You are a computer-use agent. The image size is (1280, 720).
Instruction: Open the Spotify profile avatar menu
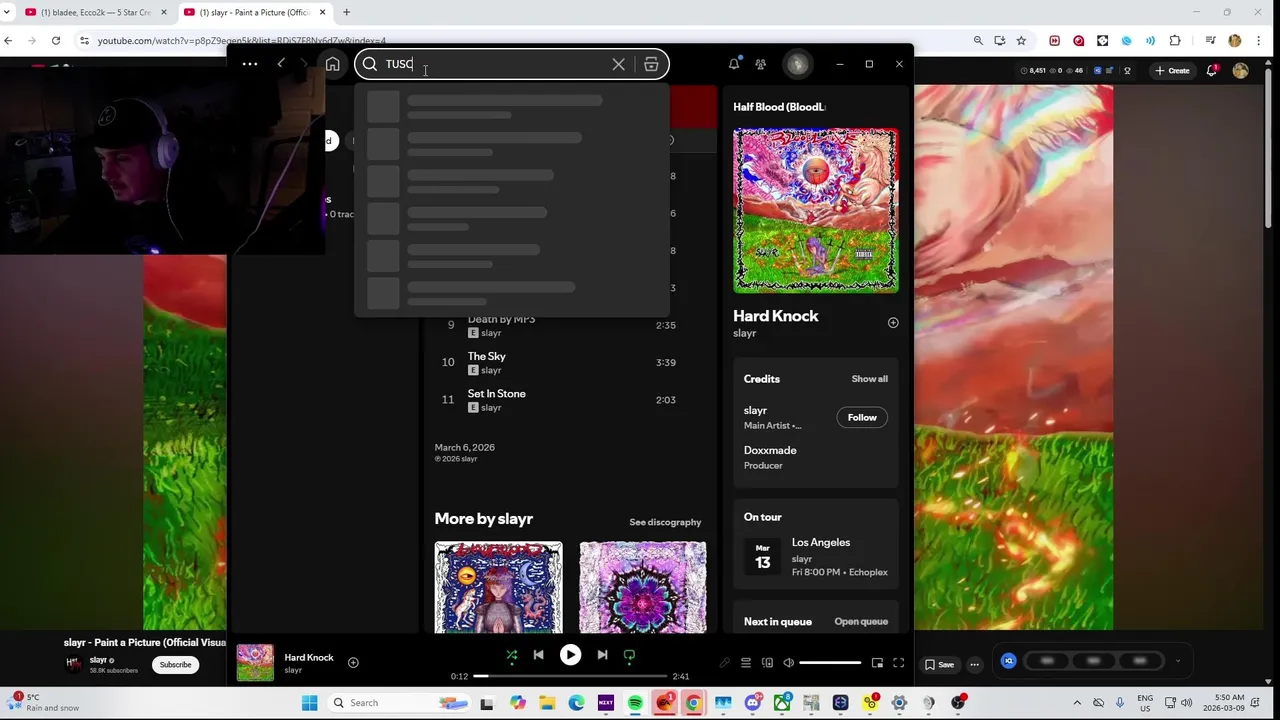[797, 64]
